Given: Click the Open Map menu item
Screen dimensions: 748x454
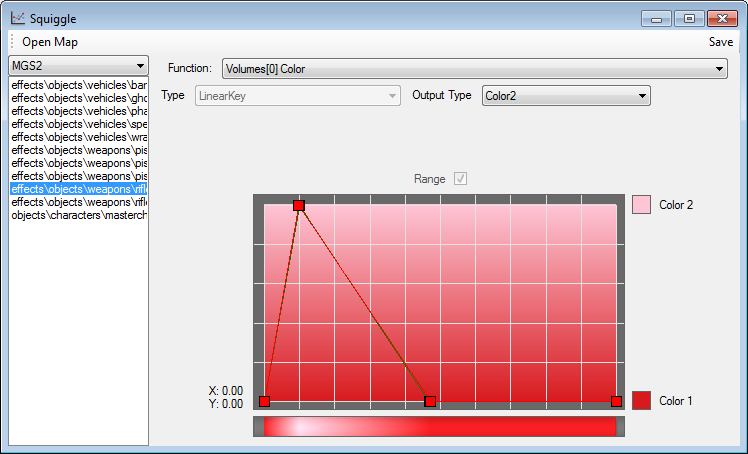Looking at the screenshot, I should 50,42.
